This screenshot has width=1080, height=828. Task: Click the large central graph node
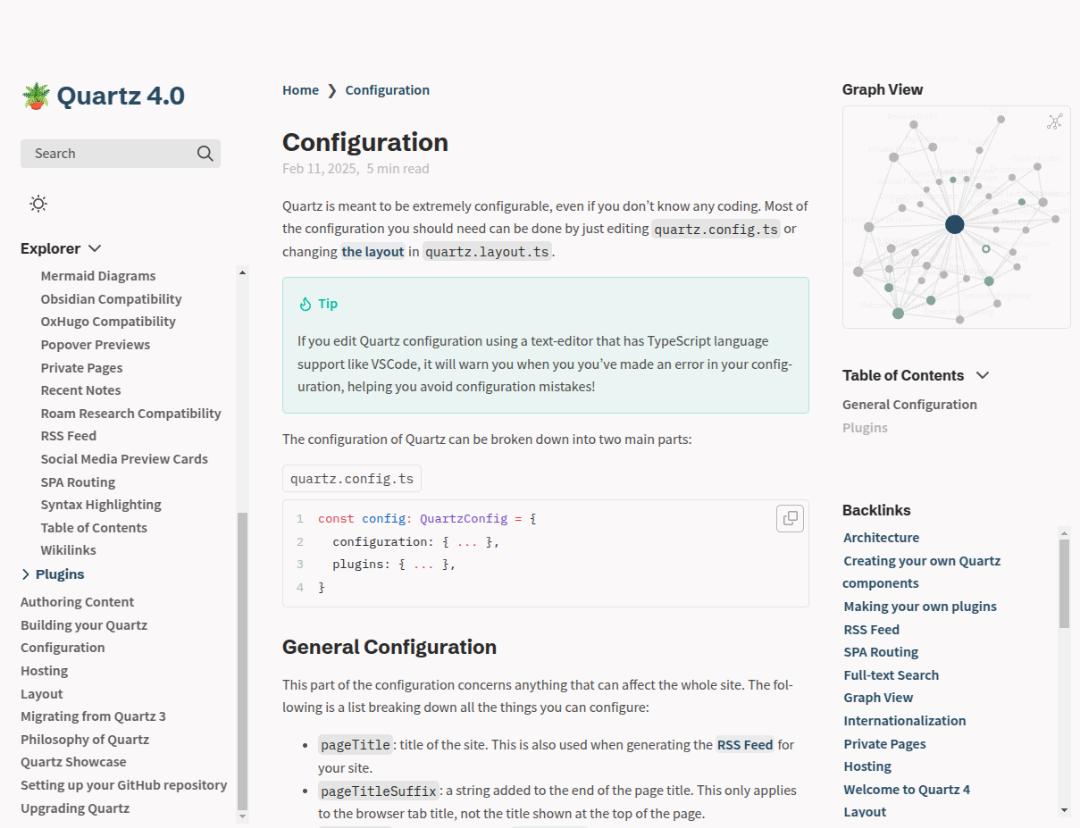coord(954,224)
